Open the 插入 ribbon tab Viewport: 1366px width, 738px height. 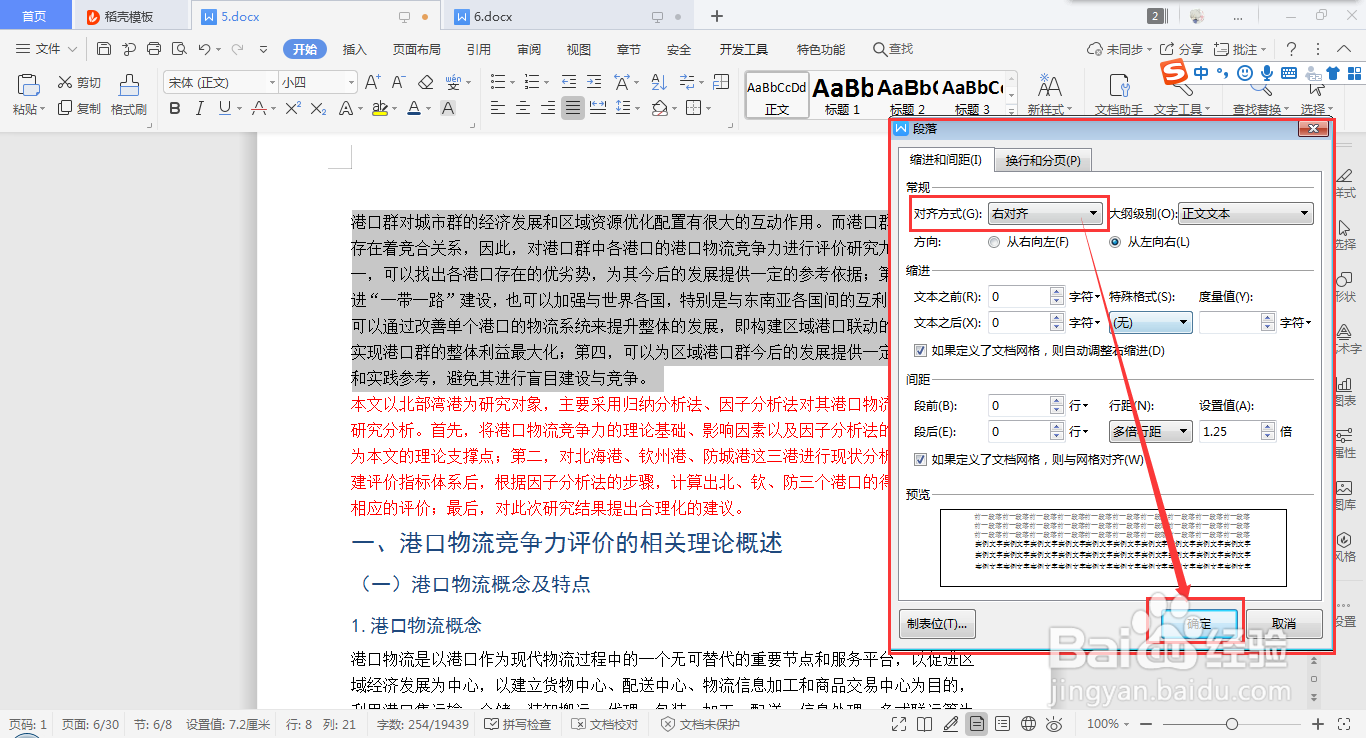point(355,48)
